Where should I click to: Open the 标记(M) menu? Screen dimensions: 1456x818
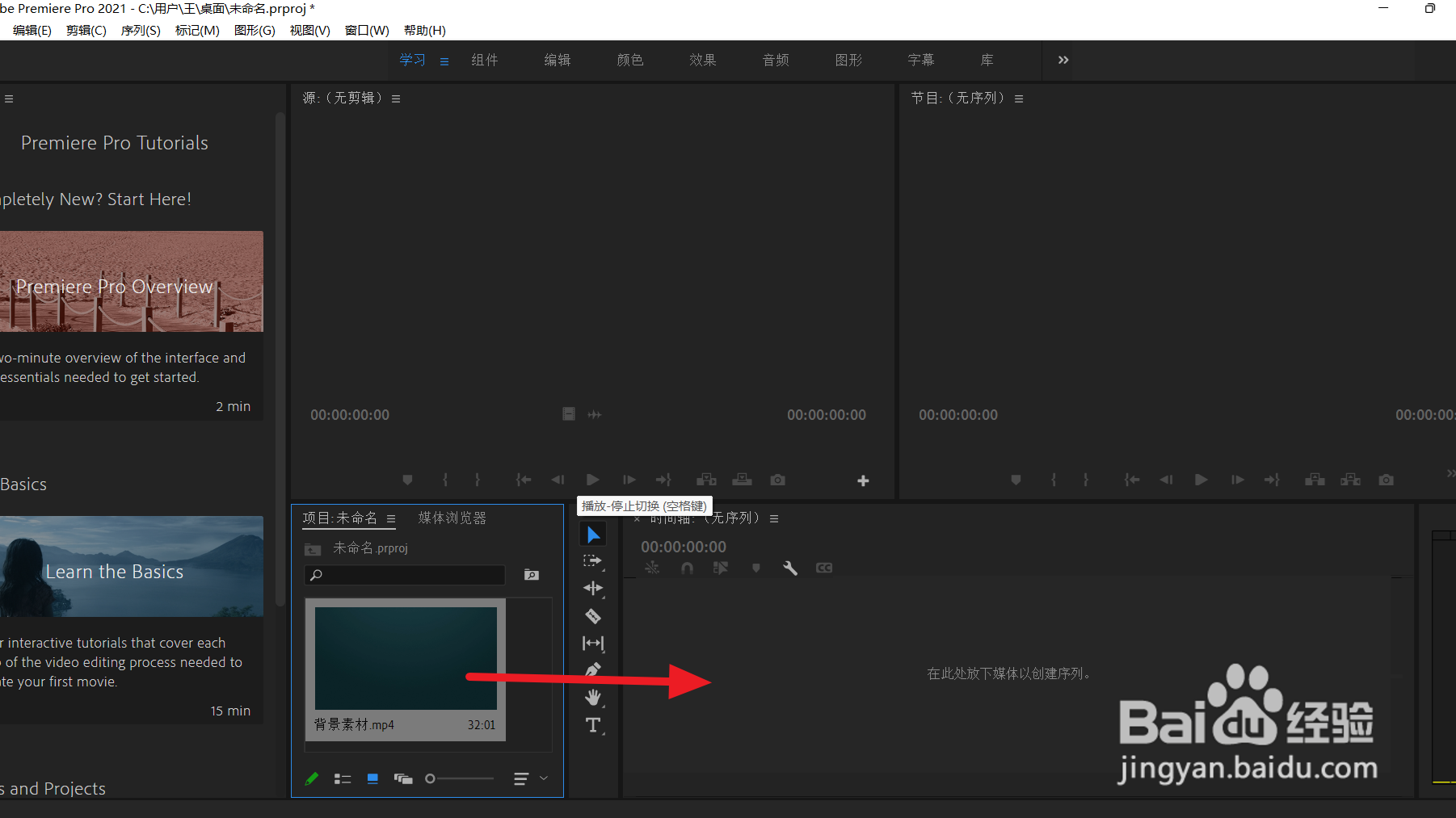(197, 30)
